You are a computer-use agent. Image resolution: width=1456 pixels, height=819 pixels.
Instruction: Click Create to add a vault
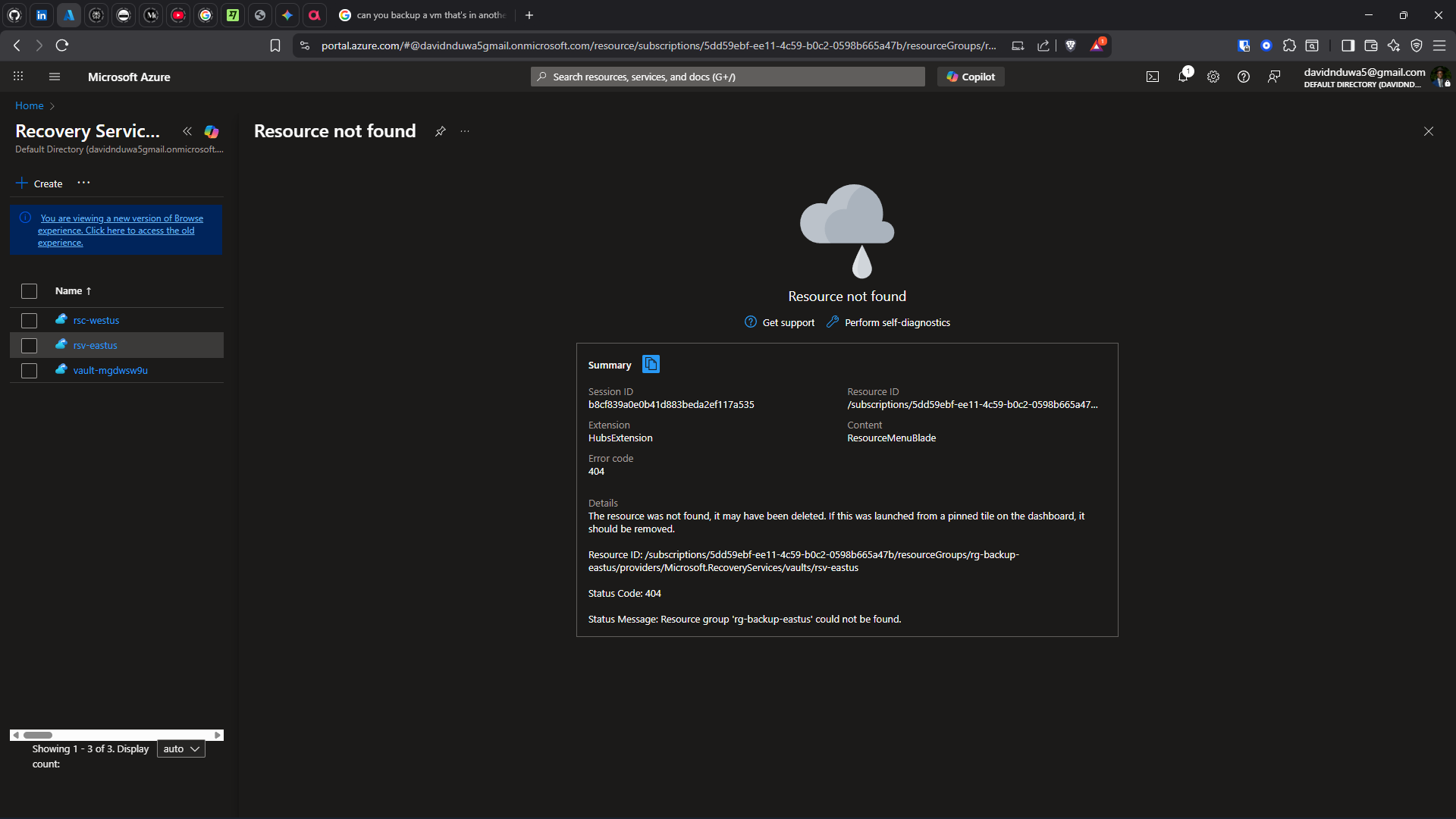tap(39, 184)
